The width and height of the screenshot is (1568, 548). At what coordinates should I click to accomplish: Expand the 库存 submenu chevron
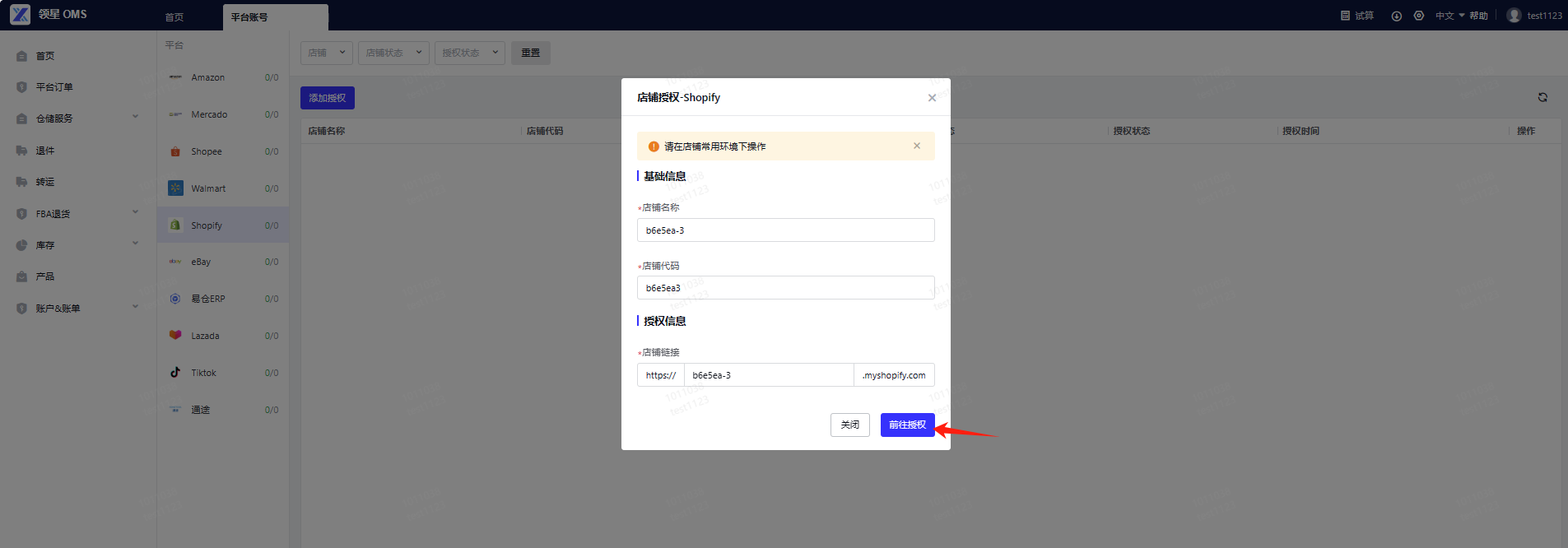(136, 244)
